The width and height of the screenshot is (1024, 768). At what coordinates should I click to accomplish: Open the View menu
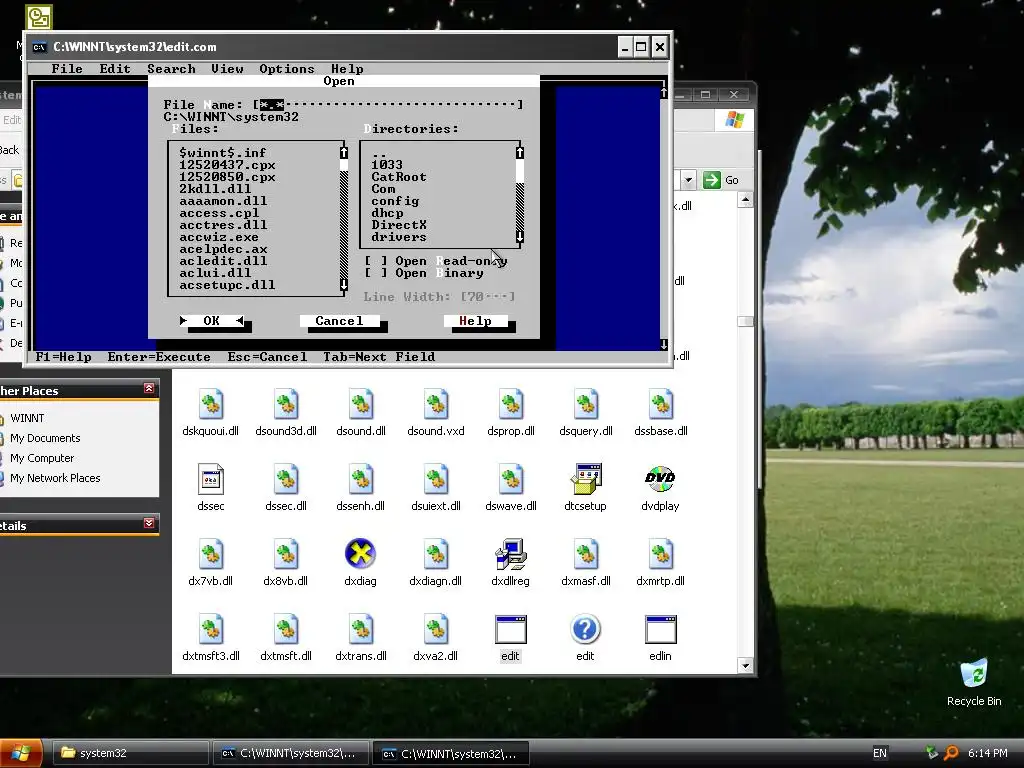tap(227, 69)
